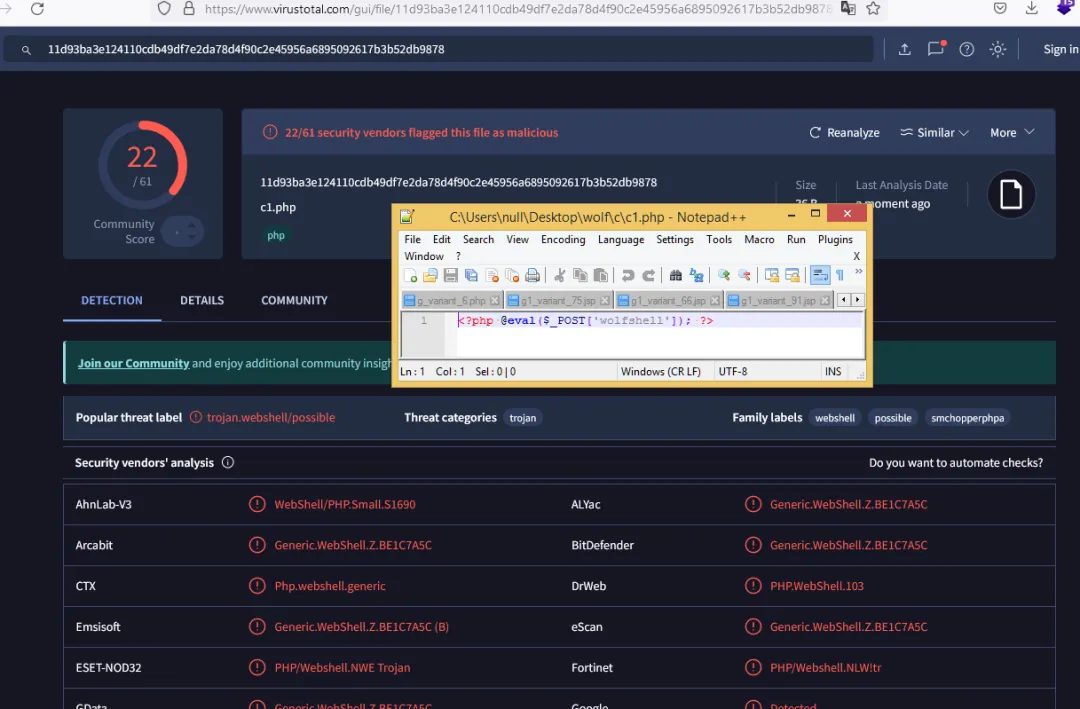Select the DETECTION tab
This screenshot has width=1080, height=709.
[112, 300]
